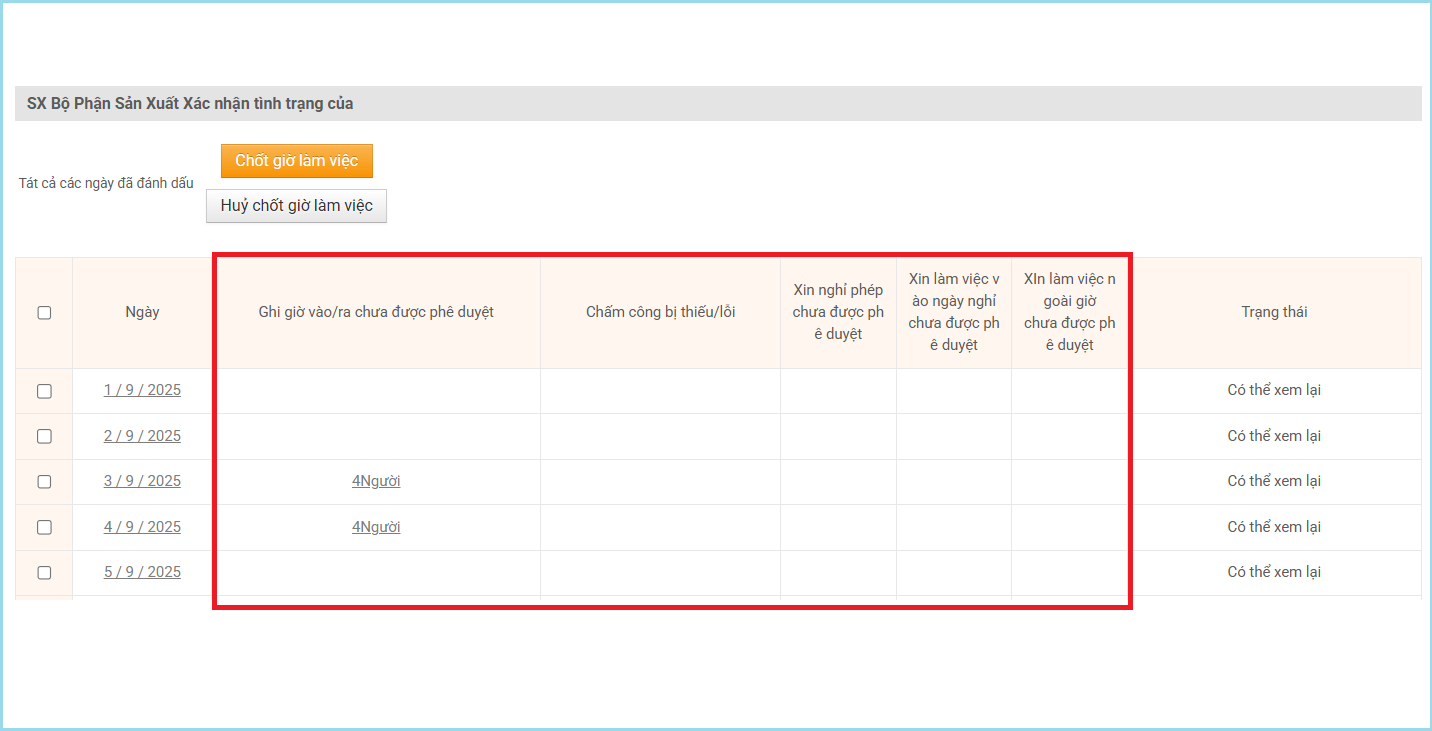Viewport: 1432px width, 731px height.
Task: Click the Ghi giờ vào/ra chưa được phê duyệt header
Action: [x=376, y=312]
